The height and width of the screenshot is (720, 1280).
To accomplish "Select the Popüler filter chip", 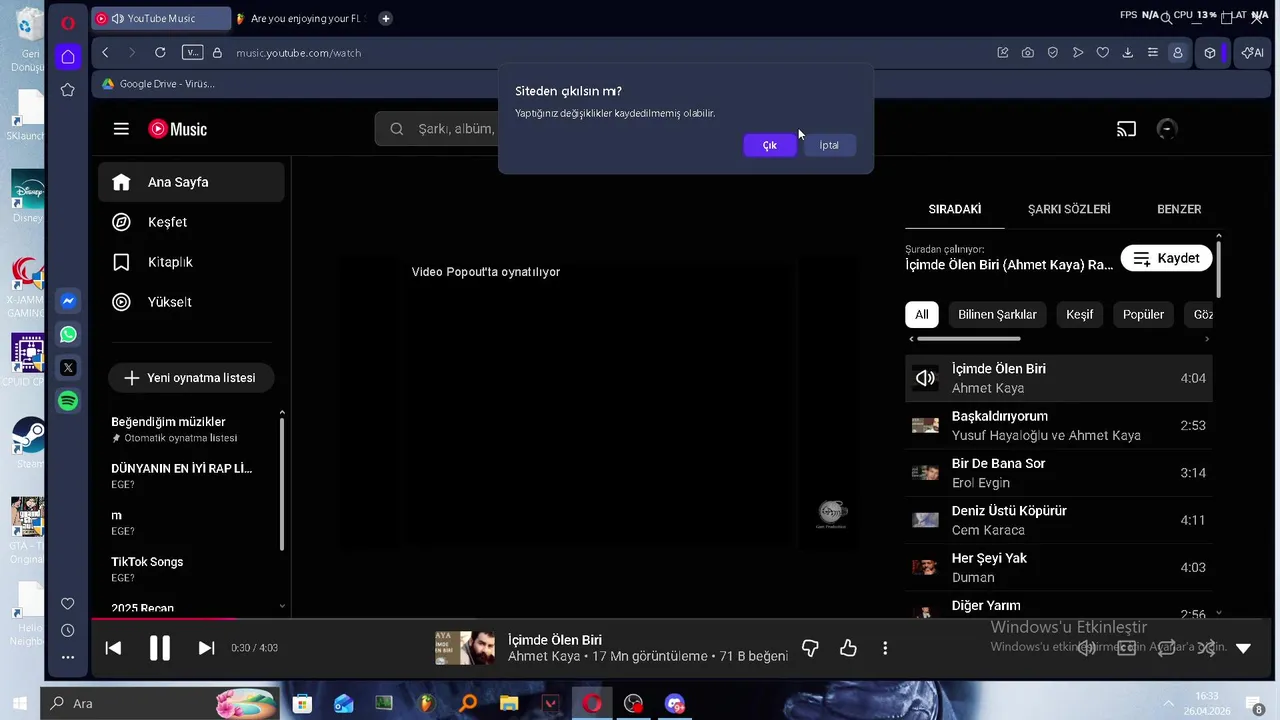I will pyautogui.click(x=1143, y=314).
